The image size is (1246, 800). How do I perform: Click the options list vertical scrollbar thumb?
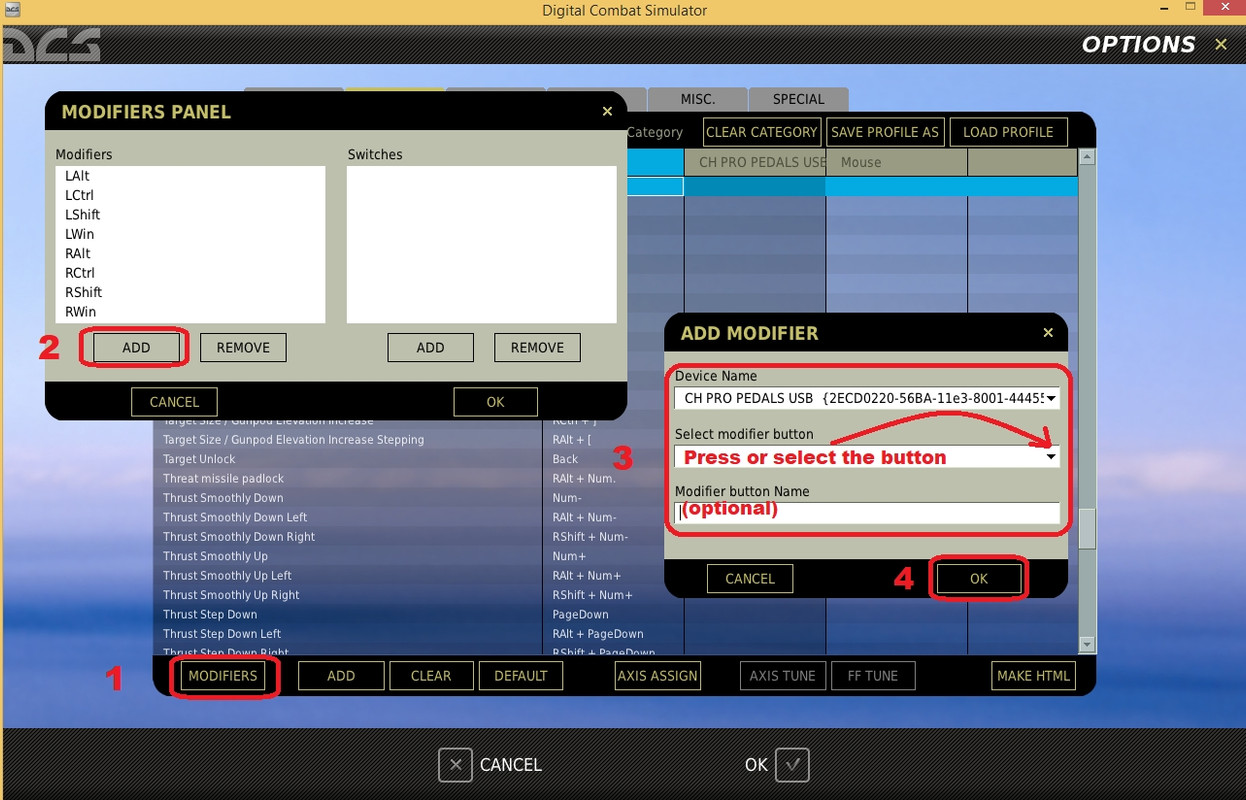tap(1088, 528)
